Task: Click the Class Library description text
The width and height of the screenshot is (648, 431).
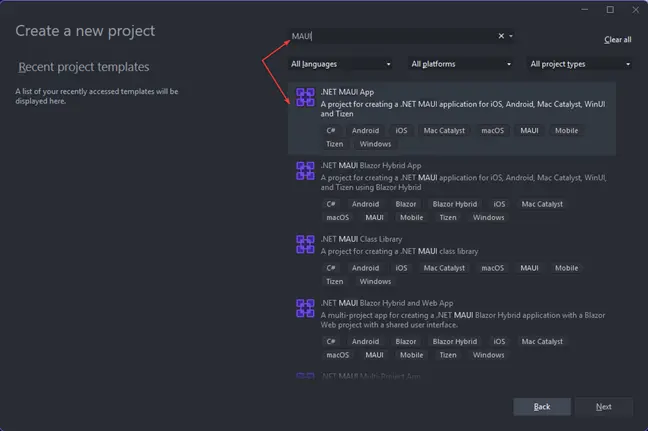Action: (399, 251)
